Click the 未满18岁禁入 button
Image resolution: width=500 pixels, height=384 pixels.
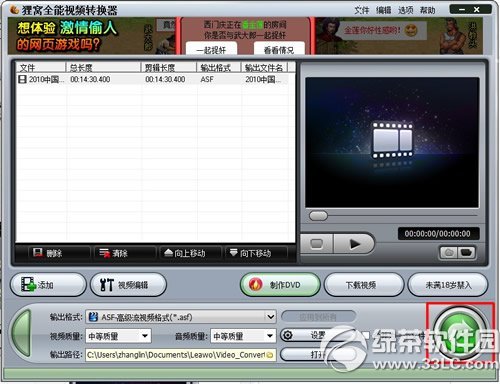point(448,285)
